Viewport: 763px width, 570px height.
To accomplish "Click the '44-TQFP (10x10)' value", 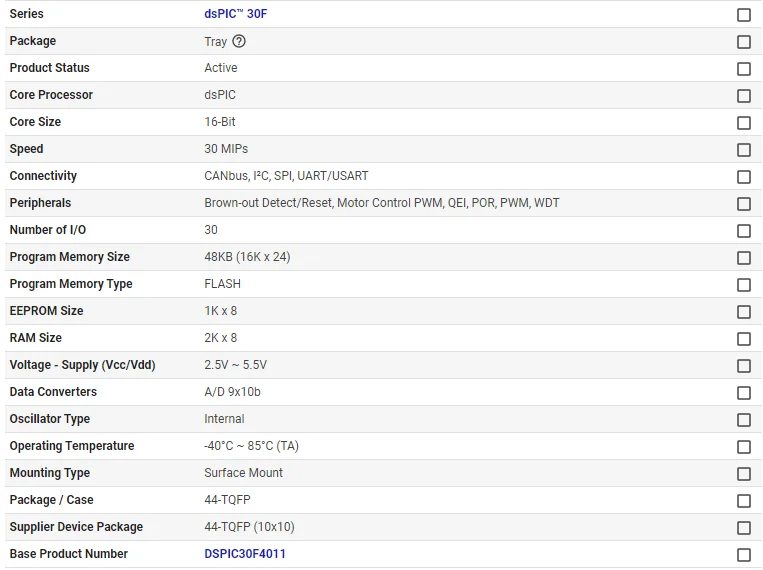I will 249,527.
